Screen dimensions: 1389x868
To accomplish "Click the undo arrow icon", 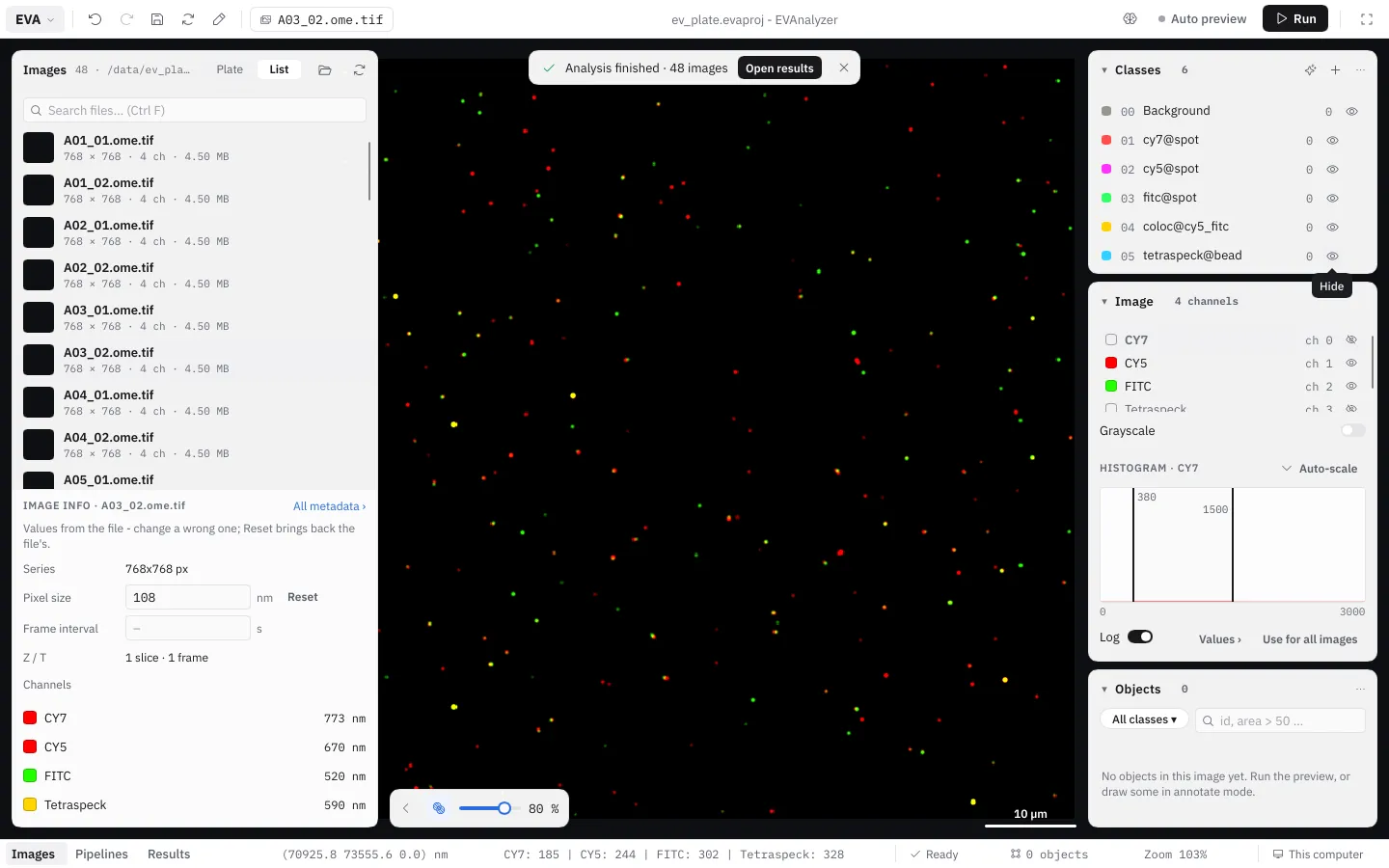I will point(95,19).
